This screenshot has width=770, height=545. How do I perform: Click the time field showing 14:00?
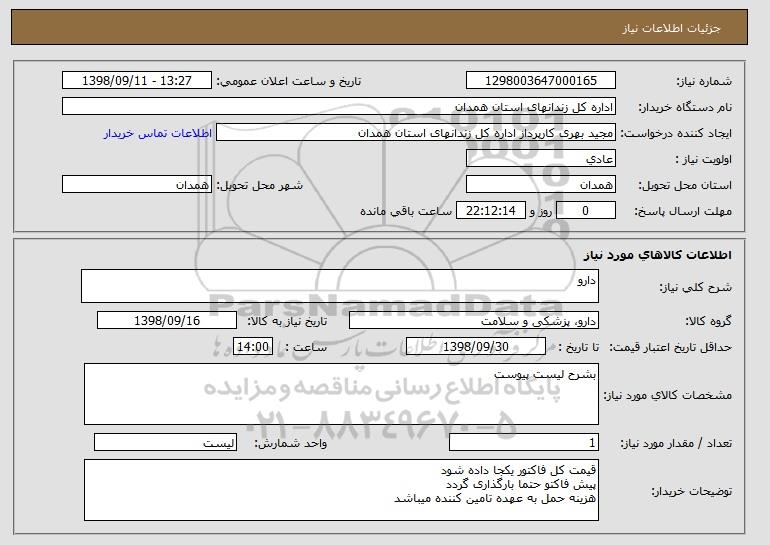pyautogui.click(x=253, y=347)
